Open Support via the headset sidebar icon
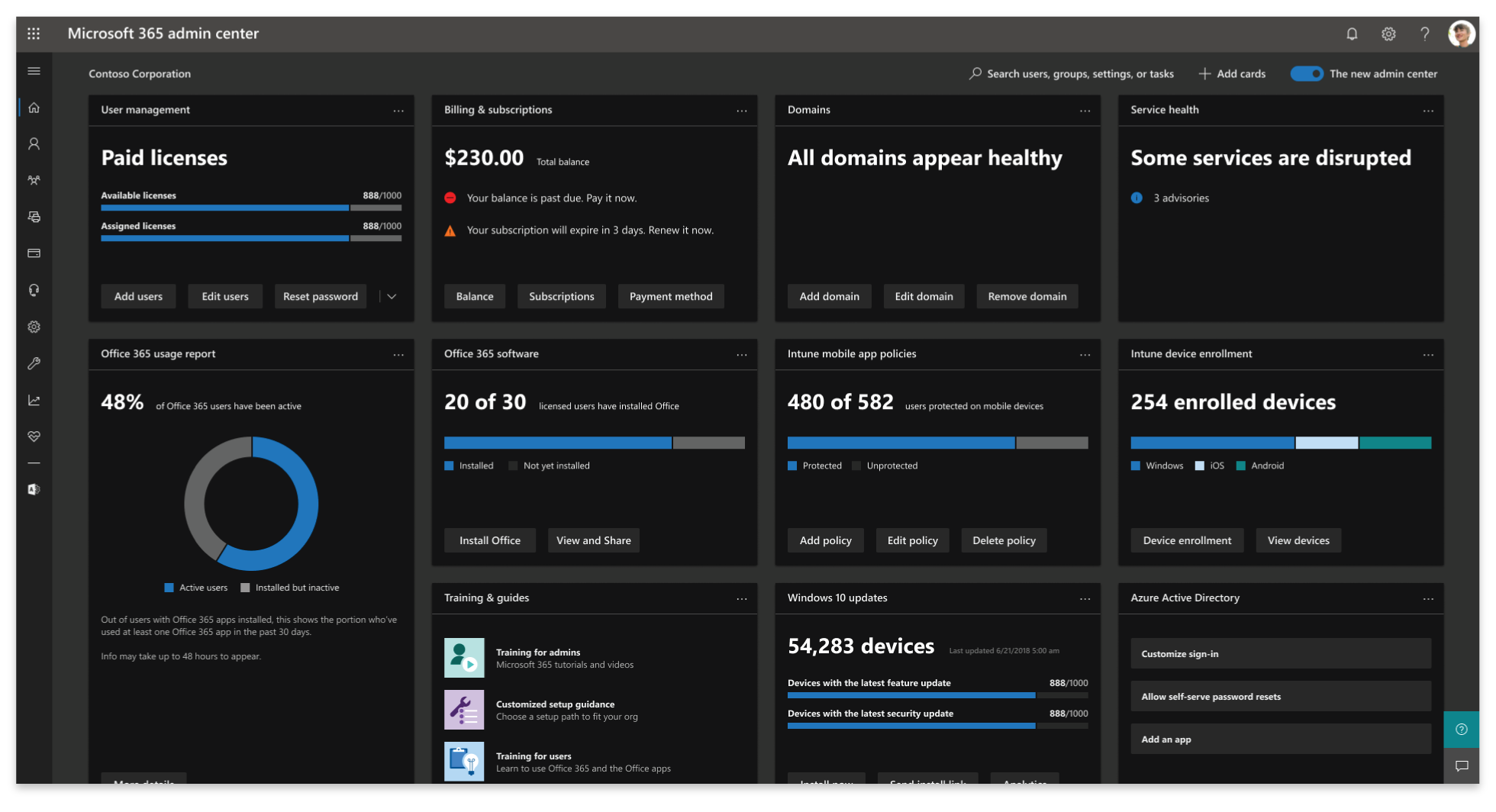 tap(34, 289)
